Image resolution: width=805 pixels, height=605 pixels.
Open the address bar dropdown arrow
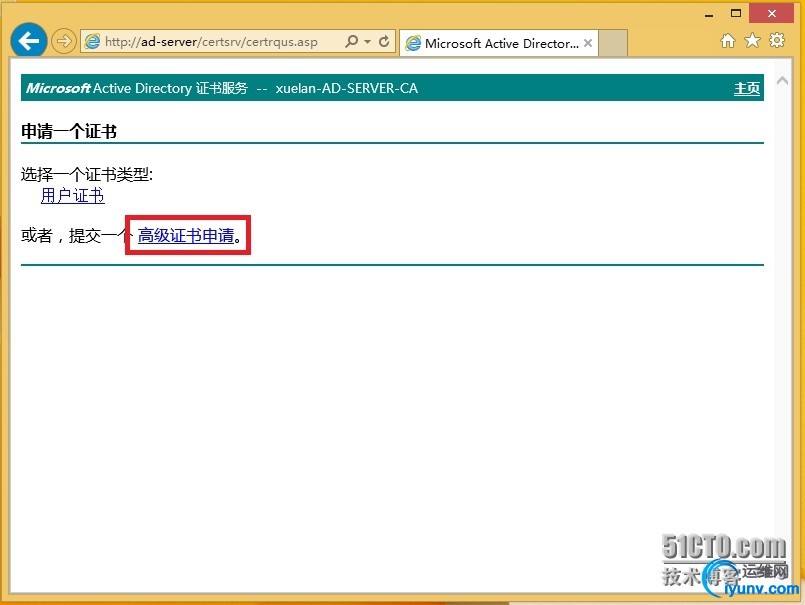368,41
